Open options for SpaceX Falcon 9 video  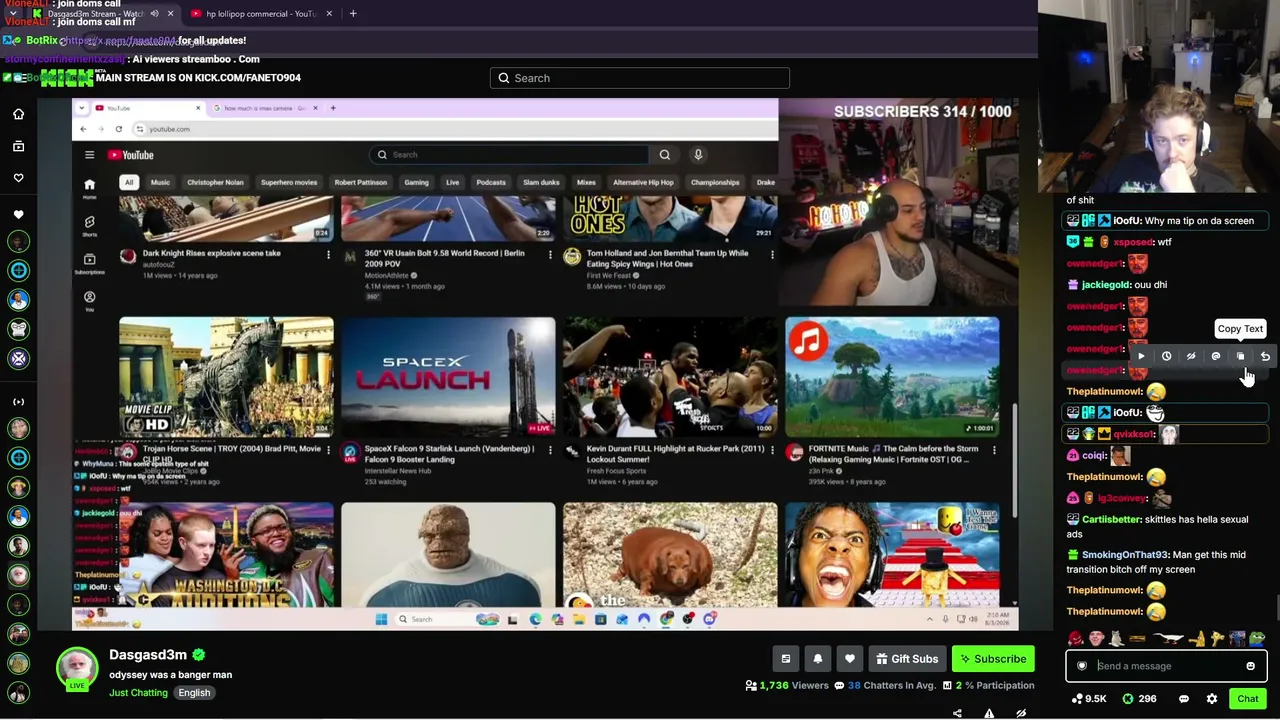pyautogui.click(x=550, y=451)
